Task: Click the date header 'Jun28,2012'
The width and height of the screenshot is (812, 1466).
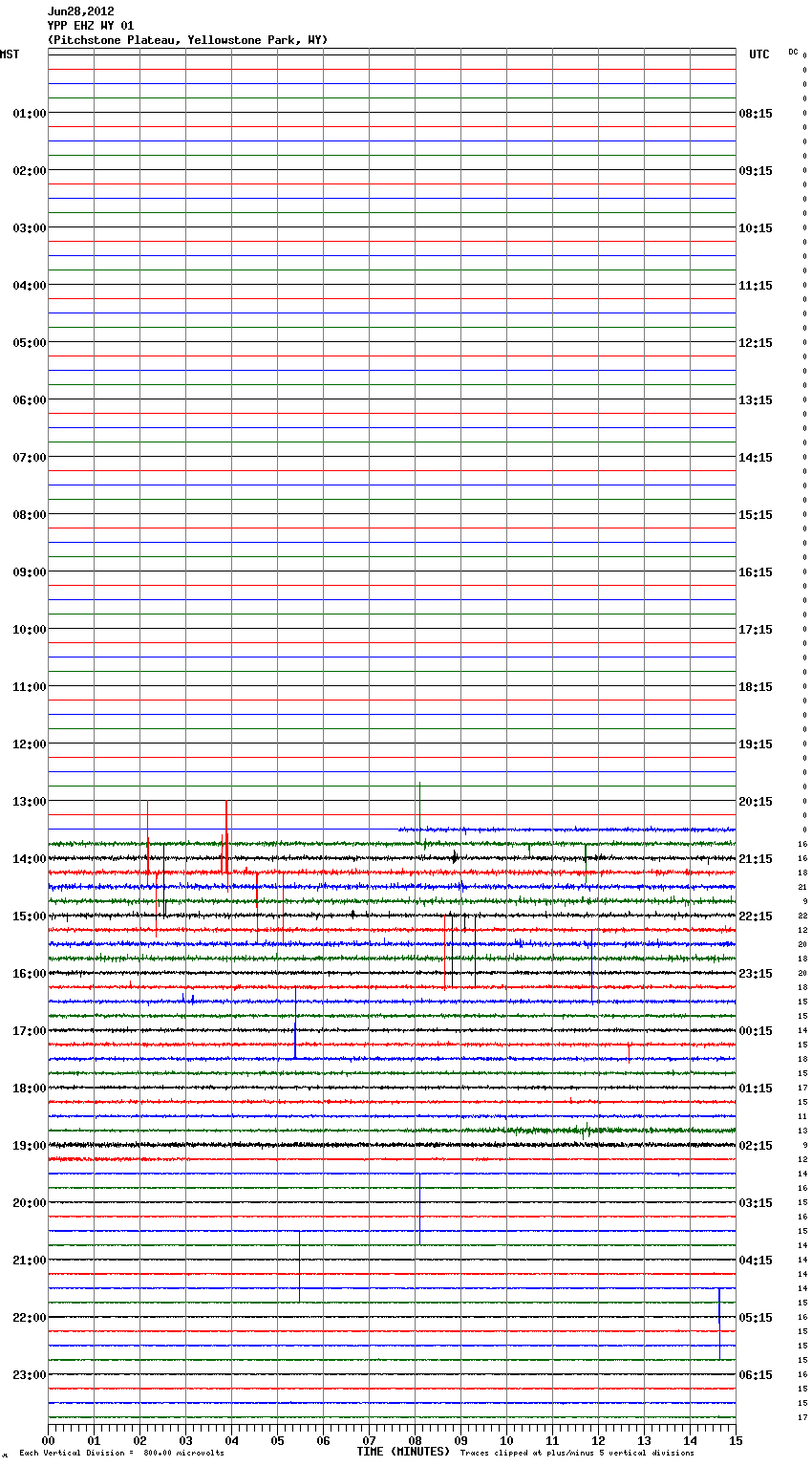Action: [x=80, y=11]
